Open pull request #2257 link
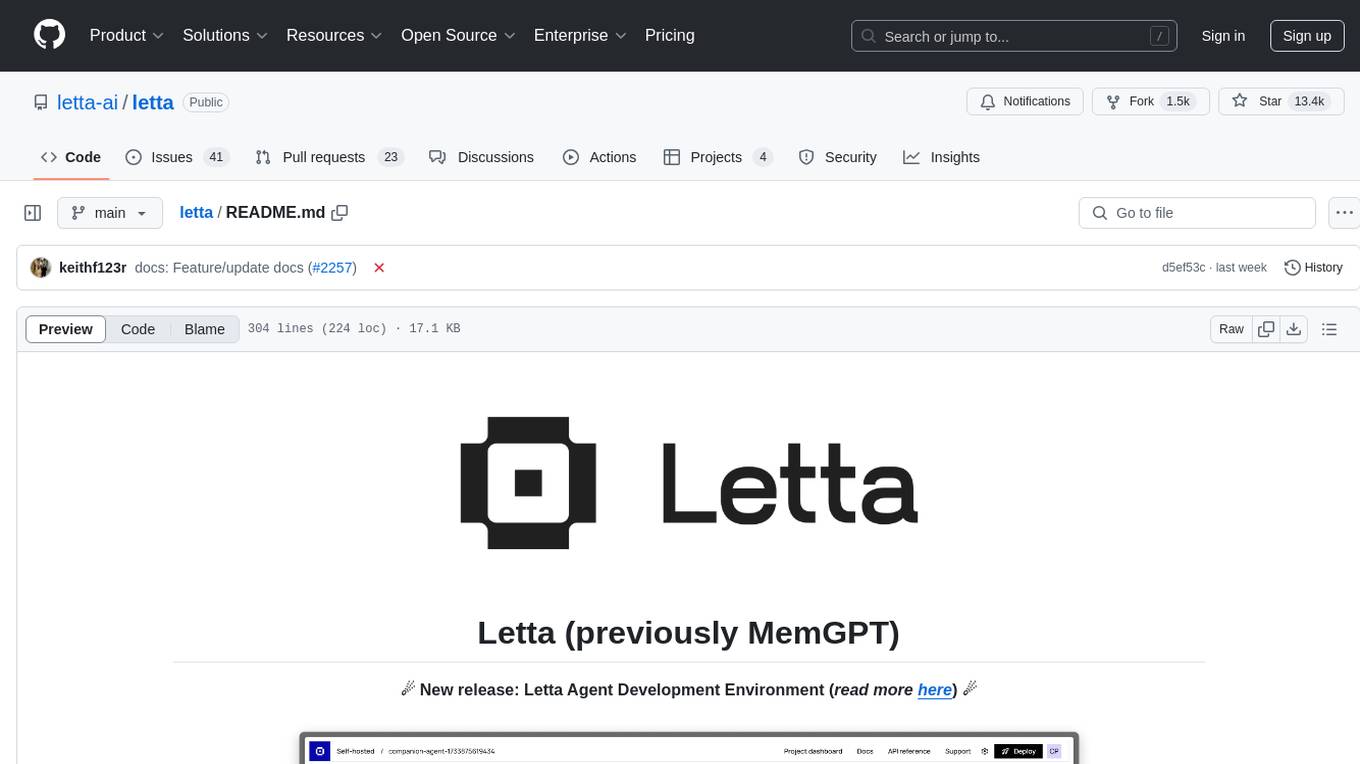The height and width of the screenshot is (764, 1360). [331, 268]
